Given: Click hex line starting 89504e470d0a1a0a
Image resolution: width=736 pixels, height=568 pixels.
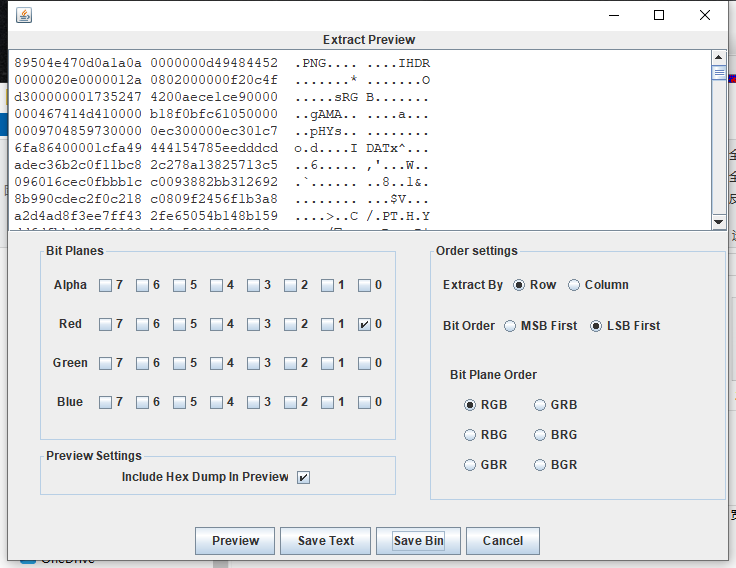Looking at the screenshot, I should pos(222,63).
